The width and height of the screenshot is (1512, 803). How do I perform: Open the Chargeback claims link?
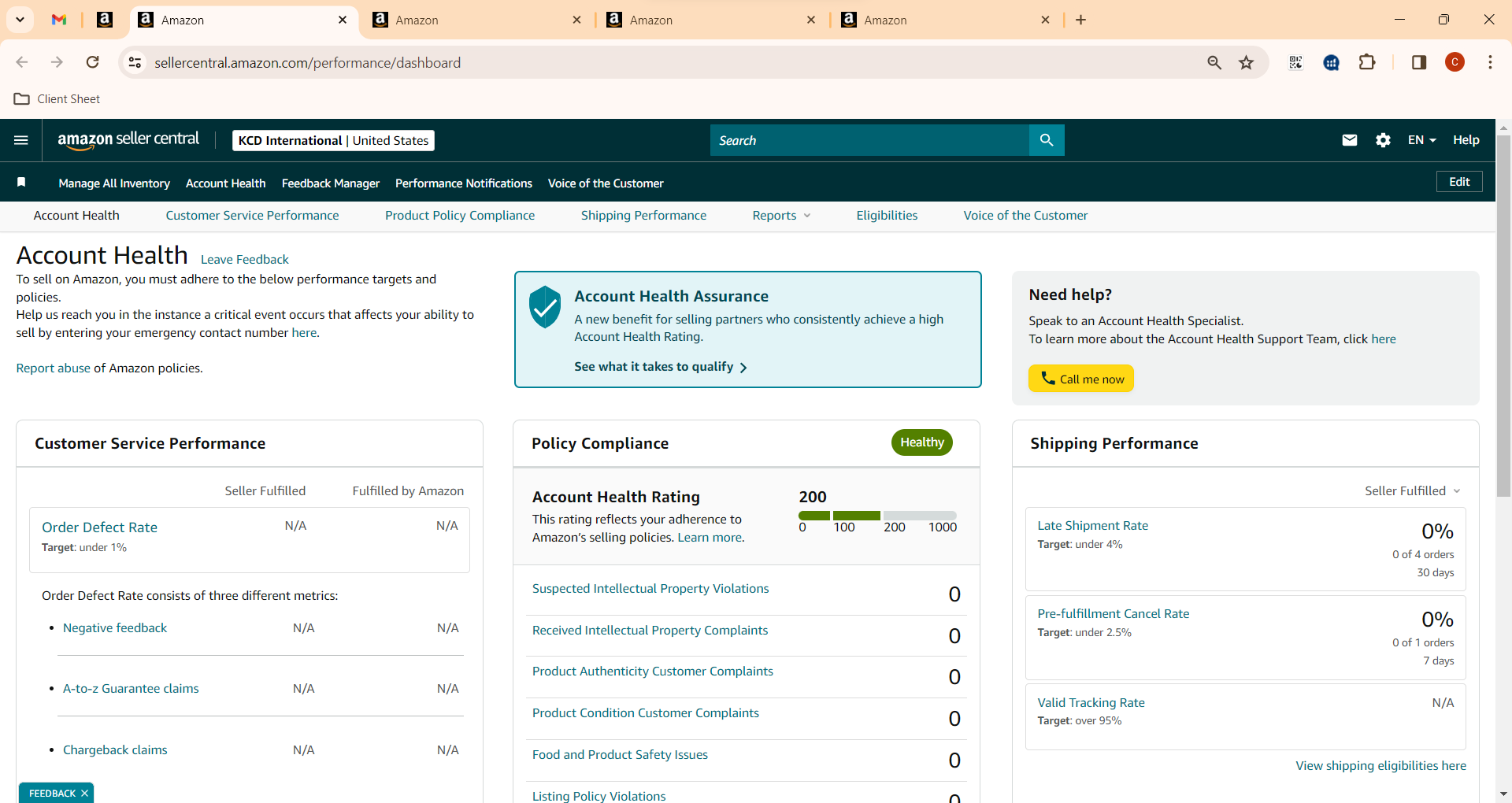(x=115, y=749)
